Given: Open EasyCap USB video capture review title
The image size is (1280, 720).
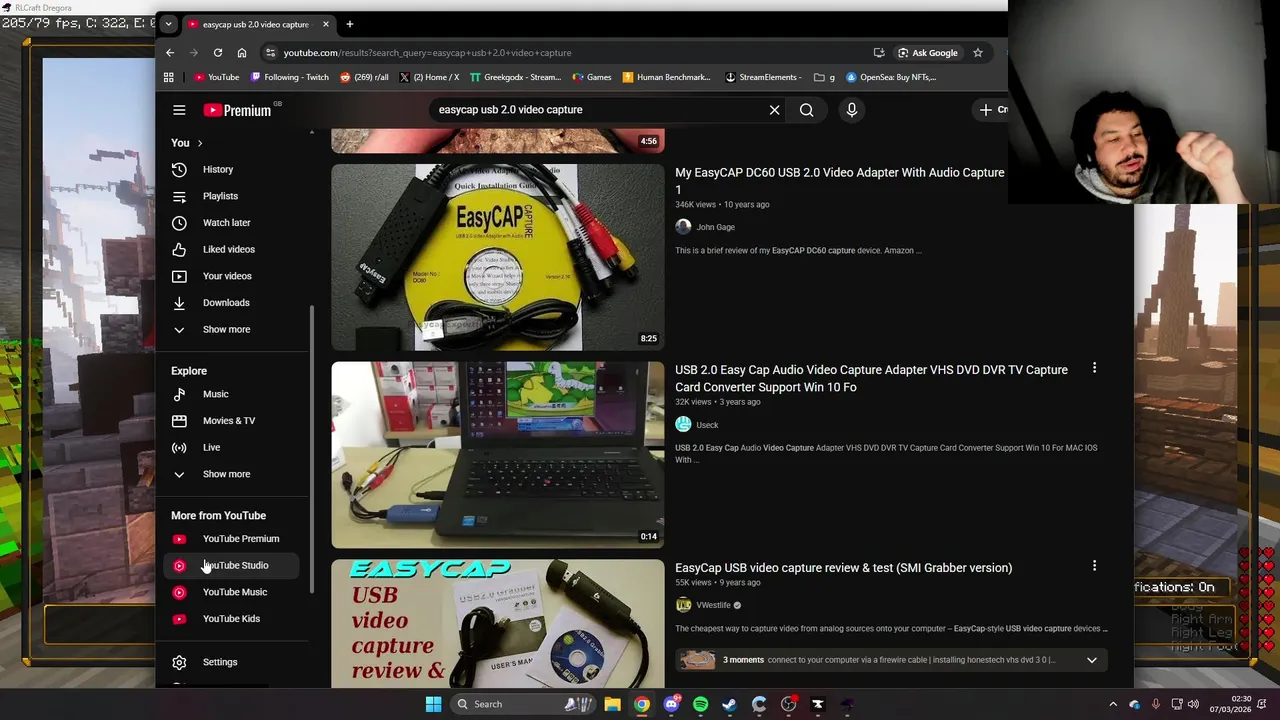Looking at the screenshot, I should [843, 568].
